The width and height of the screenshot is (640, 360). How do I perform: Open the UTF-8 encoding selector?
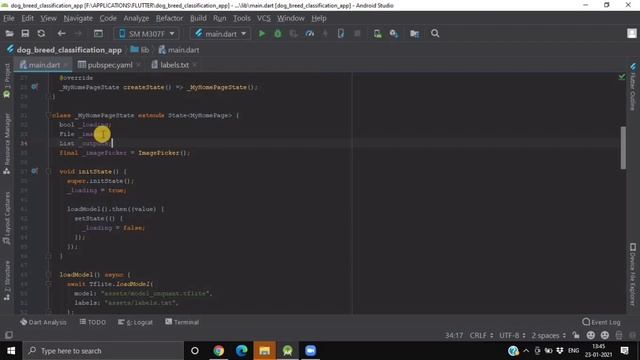coord(512,336)
